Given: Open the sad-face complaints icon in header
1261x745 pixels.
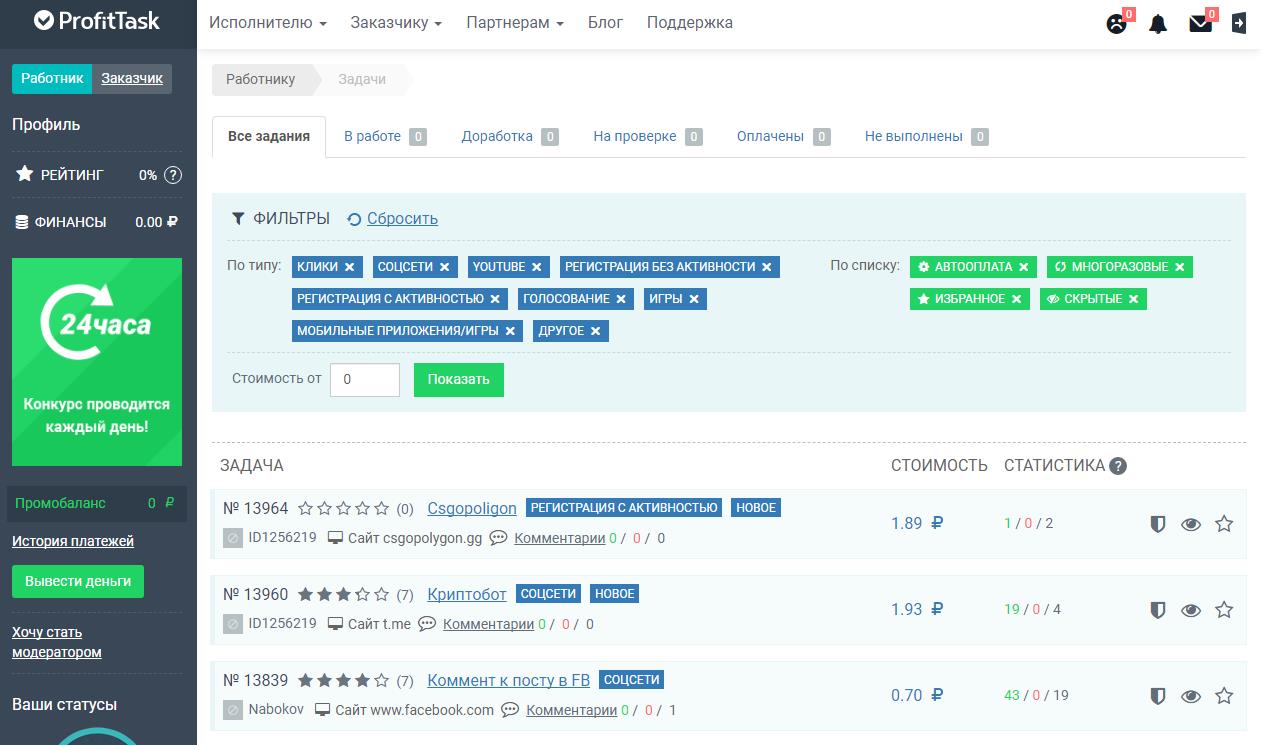Looking at the screenshot, I should 1116,24.
